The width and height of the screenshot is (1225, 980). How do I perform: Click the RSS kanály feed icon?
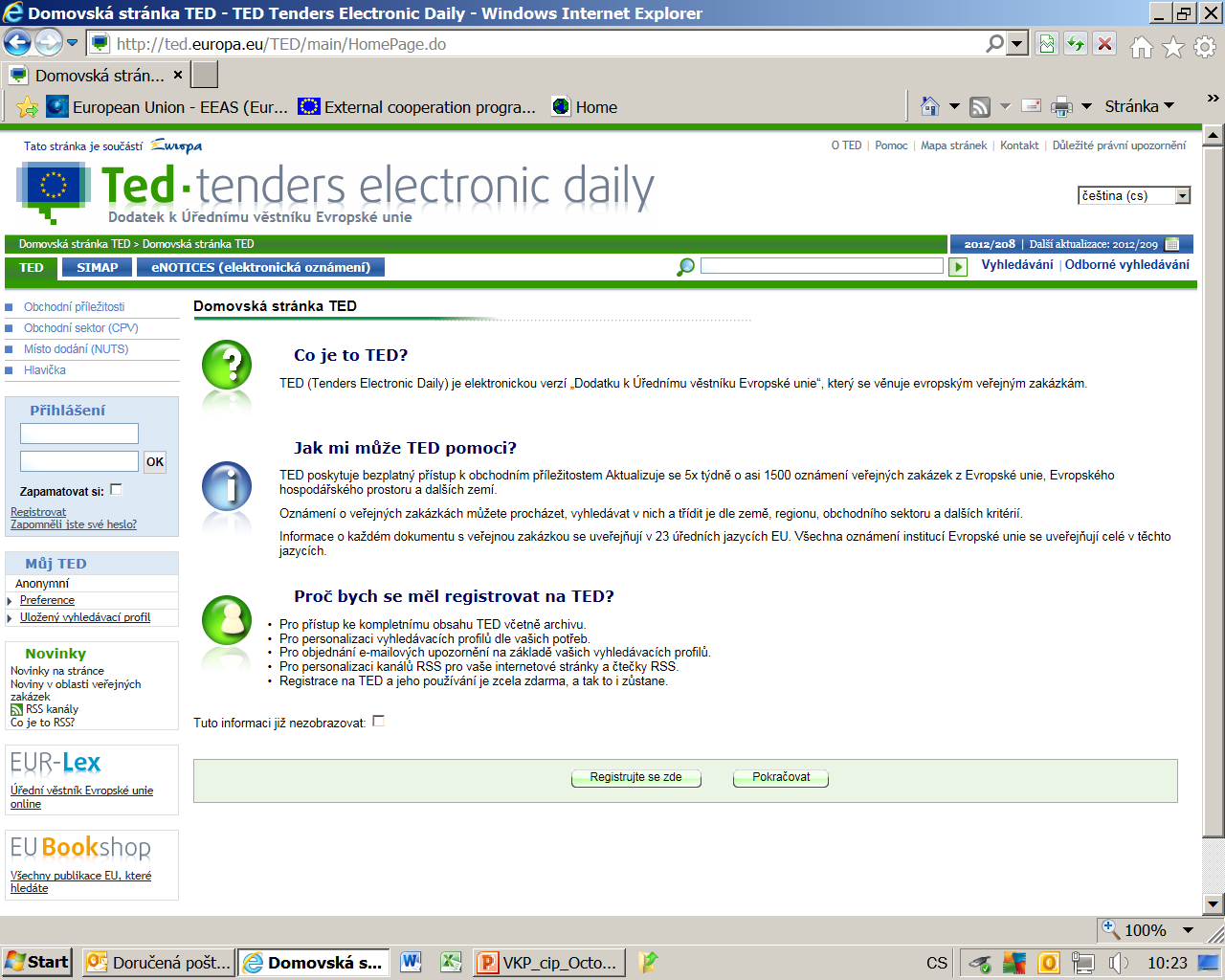[x=16, y=710]
